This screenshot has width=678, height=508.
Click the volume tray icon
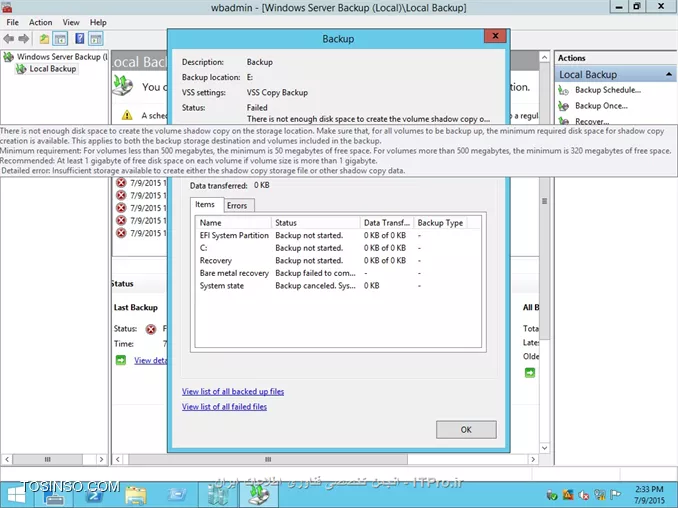[584, 495]
